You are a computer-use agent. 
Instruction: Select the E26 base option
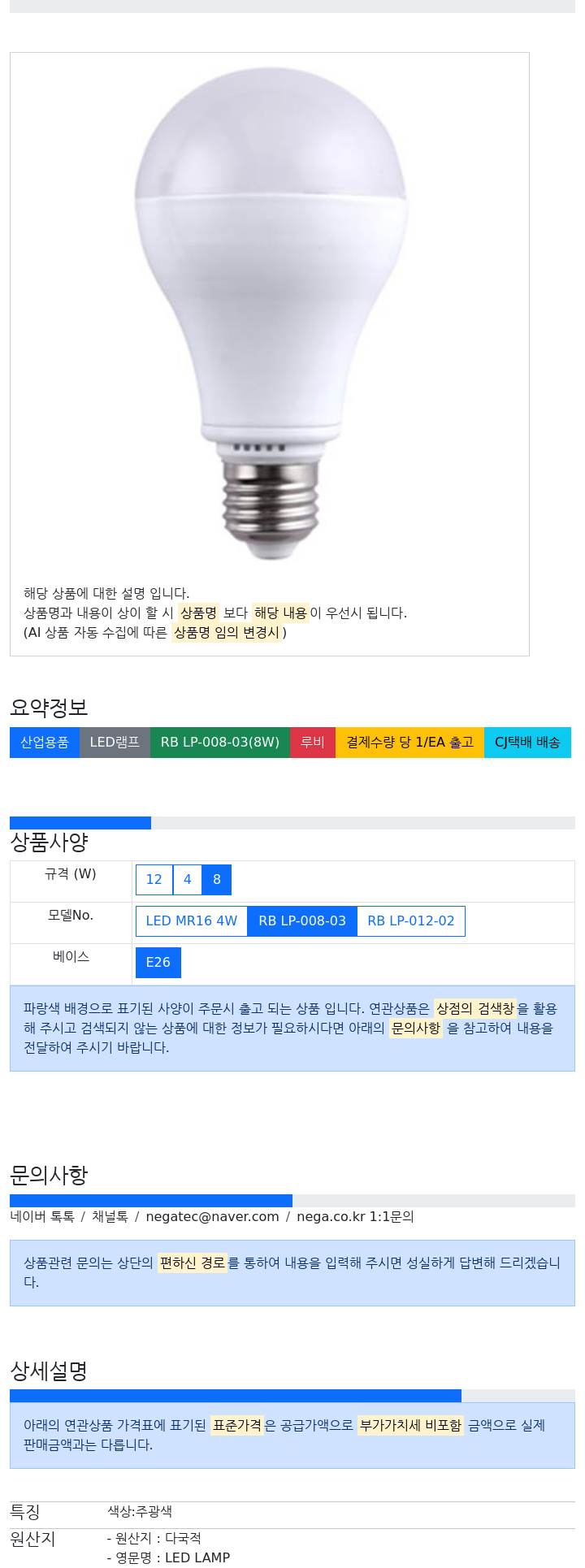click(x=158, y=963)
